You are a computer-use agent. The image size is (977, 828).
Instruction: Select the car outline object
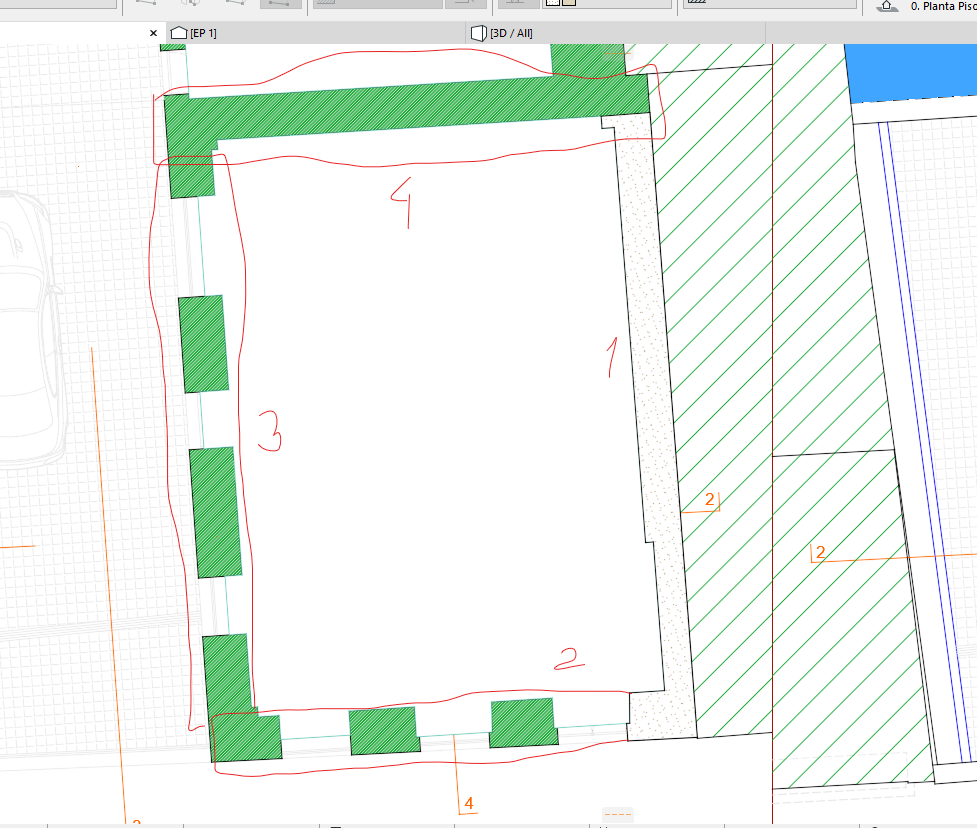[30, 330]
